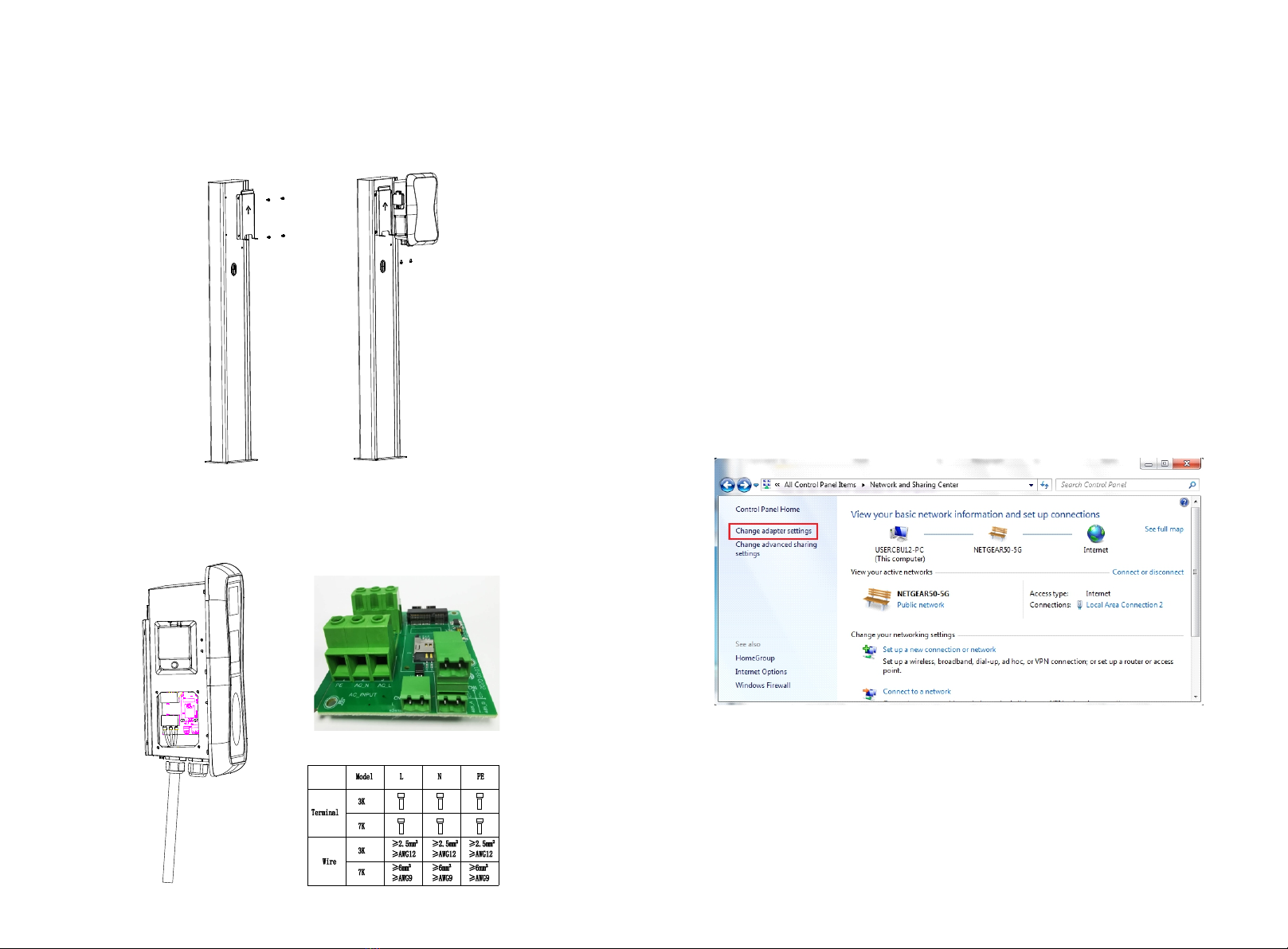Viewport: 1288px width, 949px height.
Task: Open Control Panel Home link
Action: pos(767,510)
